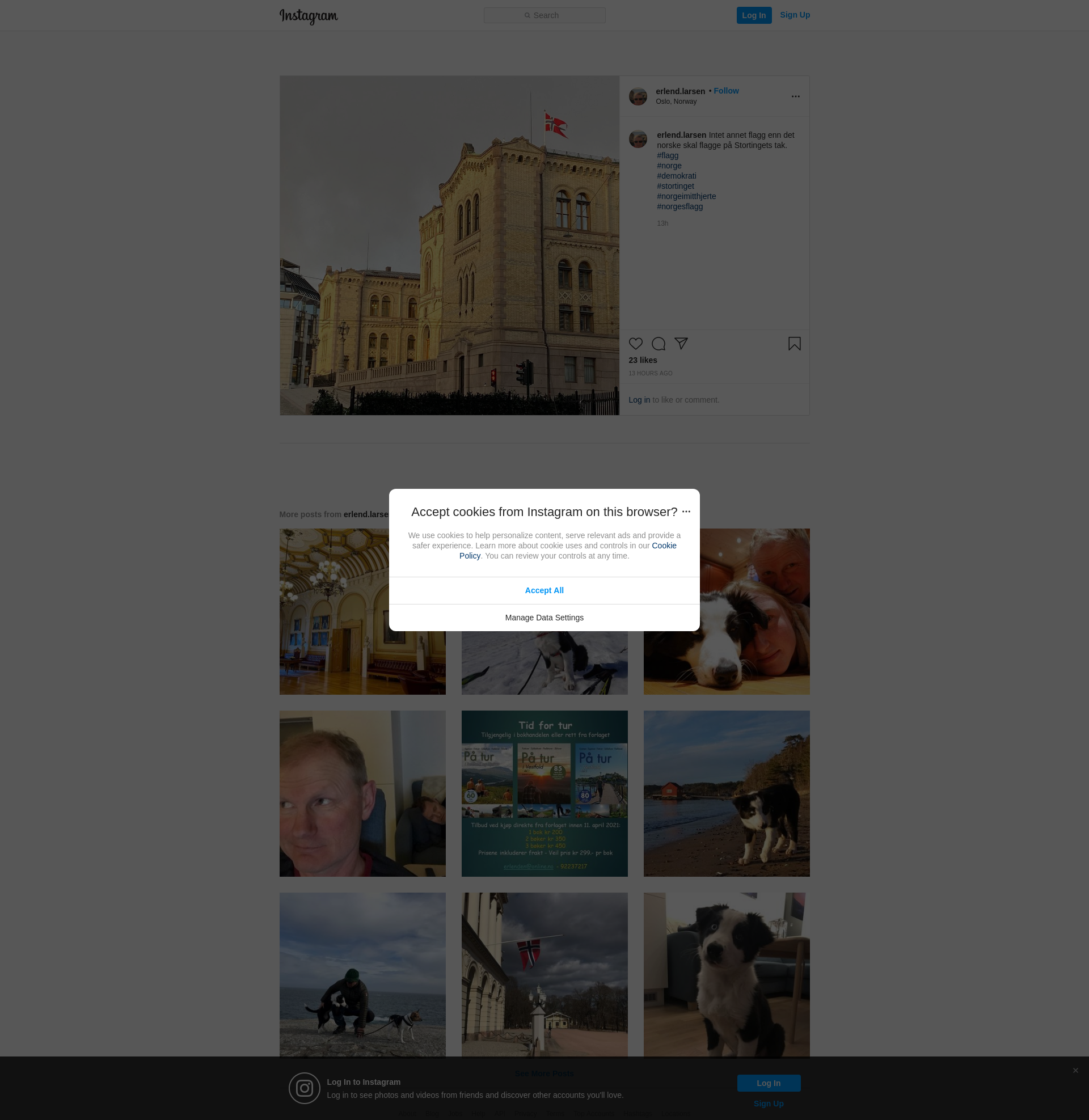The height and width of the screenshot is (1120, 1089).
Task: Click the comment bubble icon
Action: [x=659, y=344]
